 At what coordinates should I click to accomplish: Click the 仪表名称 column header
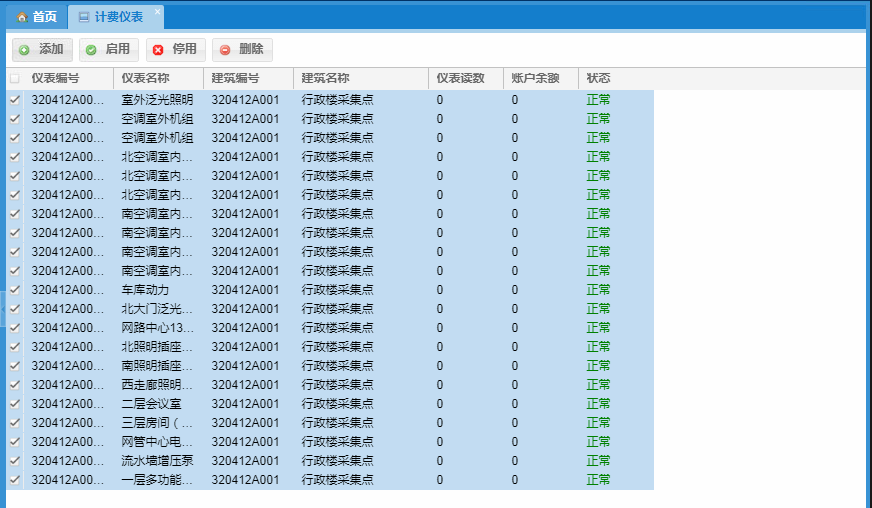tap(146, 79)
